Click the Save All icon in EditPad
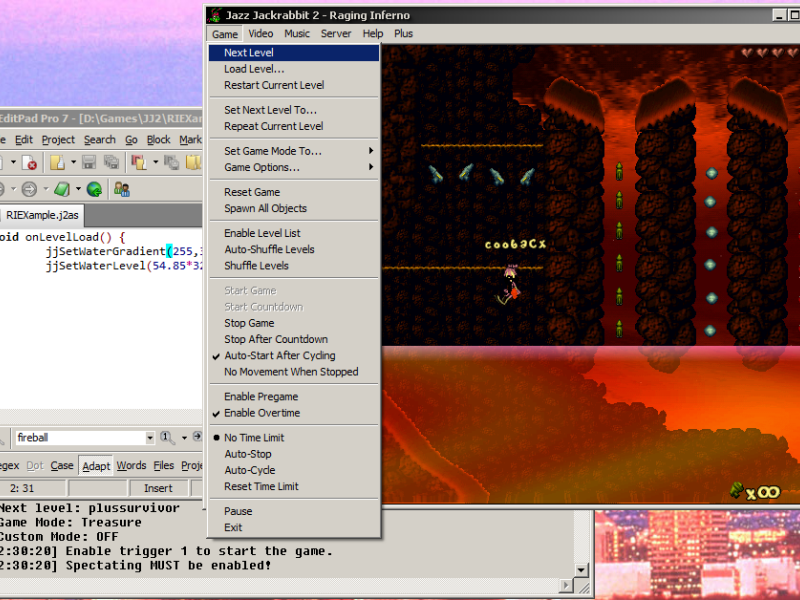The image size is (800, 600). [x=111, y=163]
